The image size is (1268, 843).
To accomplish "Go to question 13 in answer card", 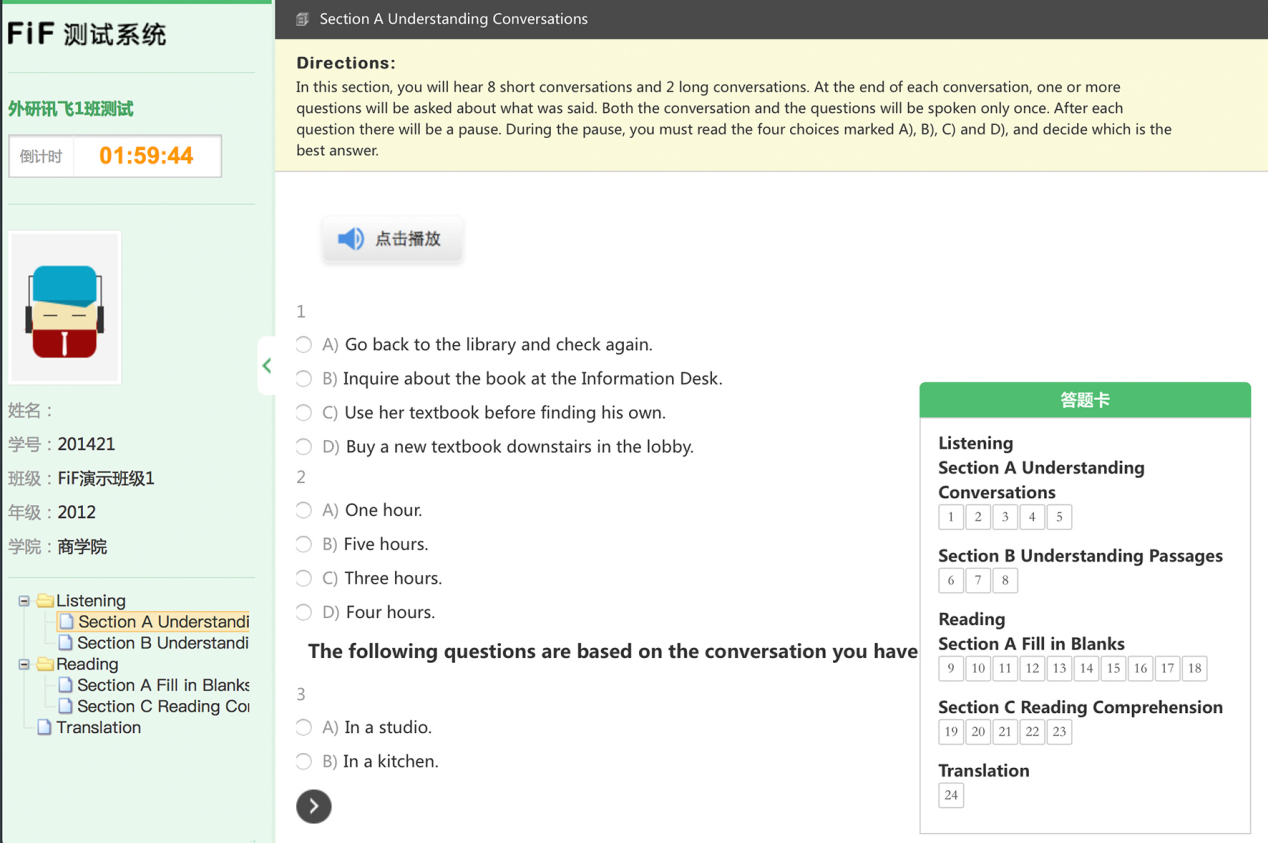I will 1059,668.
